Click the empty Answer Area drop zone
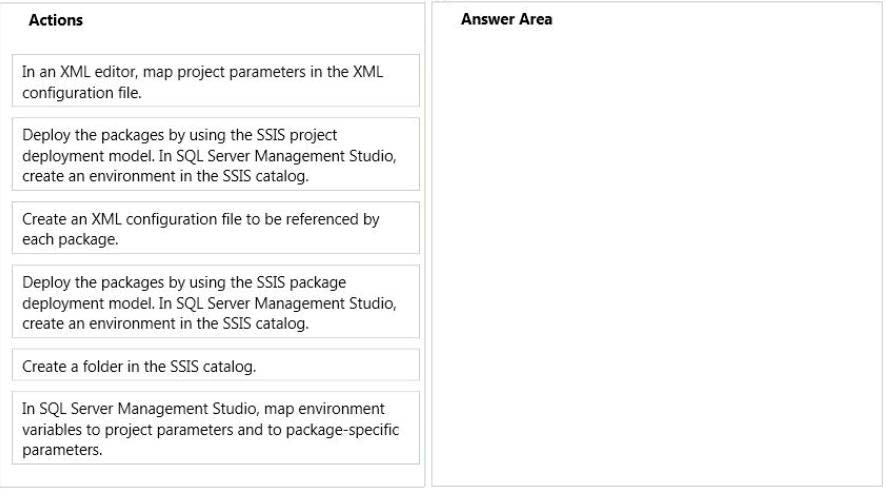 (657, 260)
